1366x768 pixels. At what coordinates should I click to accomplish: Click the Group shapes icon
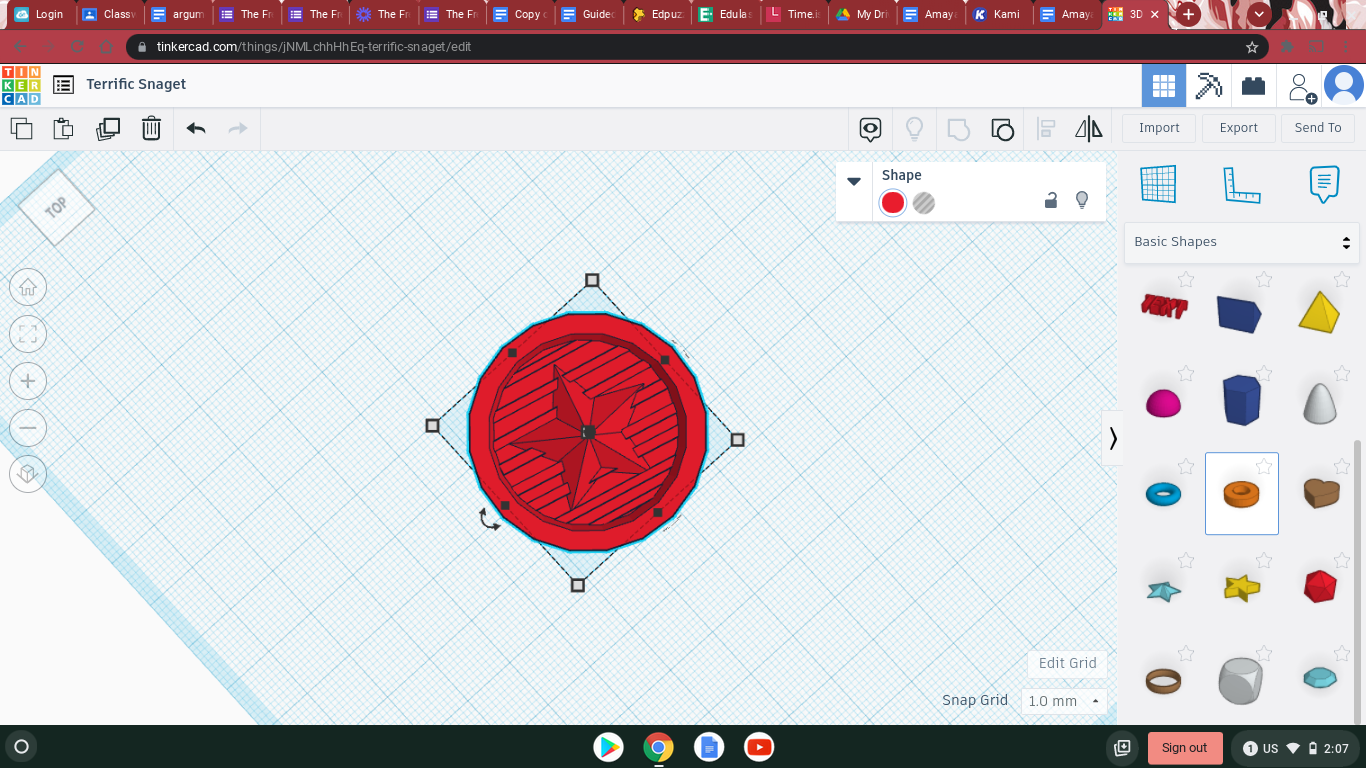(958, 128)
